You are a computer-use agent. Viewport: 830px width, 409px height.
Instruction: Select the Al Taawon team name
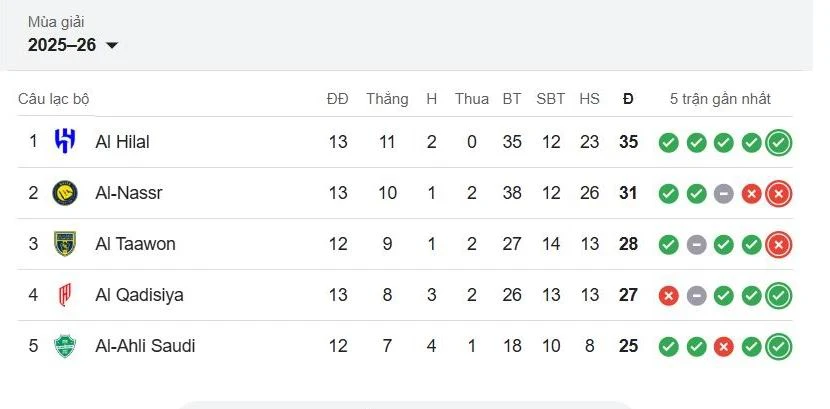[x=135, y=244]
